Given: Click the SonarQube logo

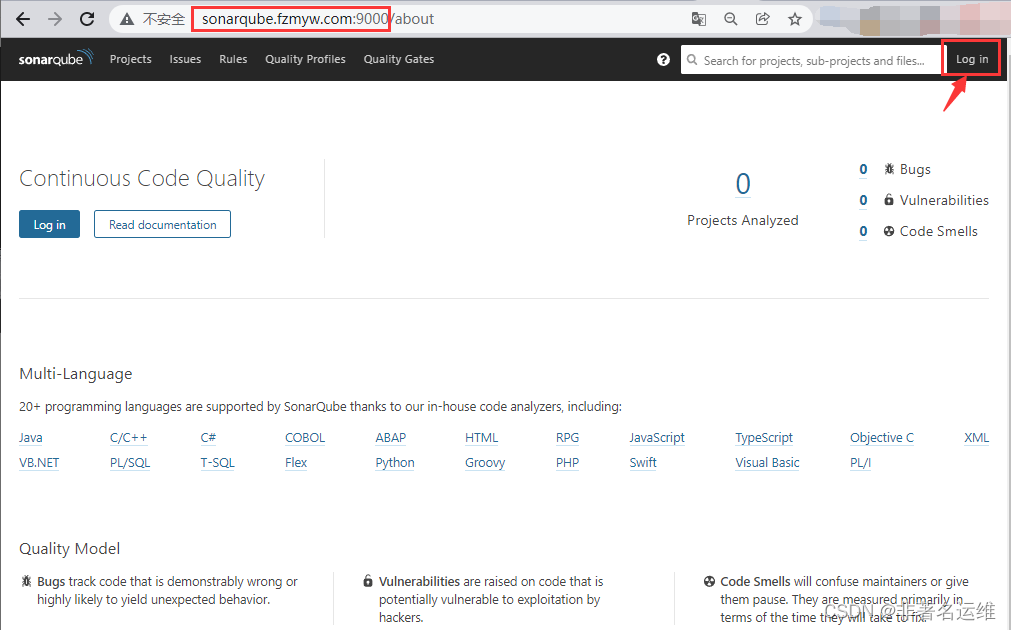Looking at the screenshot, I should coord(56,58).
